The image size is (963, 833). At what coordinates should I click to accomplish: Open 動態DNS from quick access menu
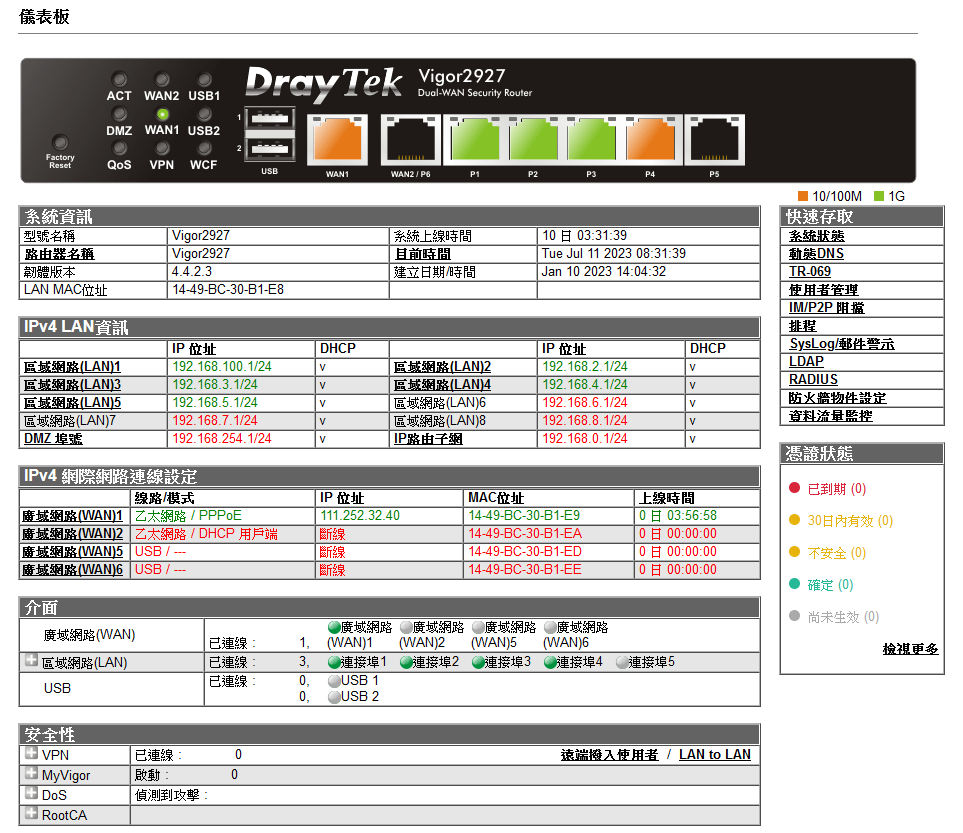pos(816,254)
